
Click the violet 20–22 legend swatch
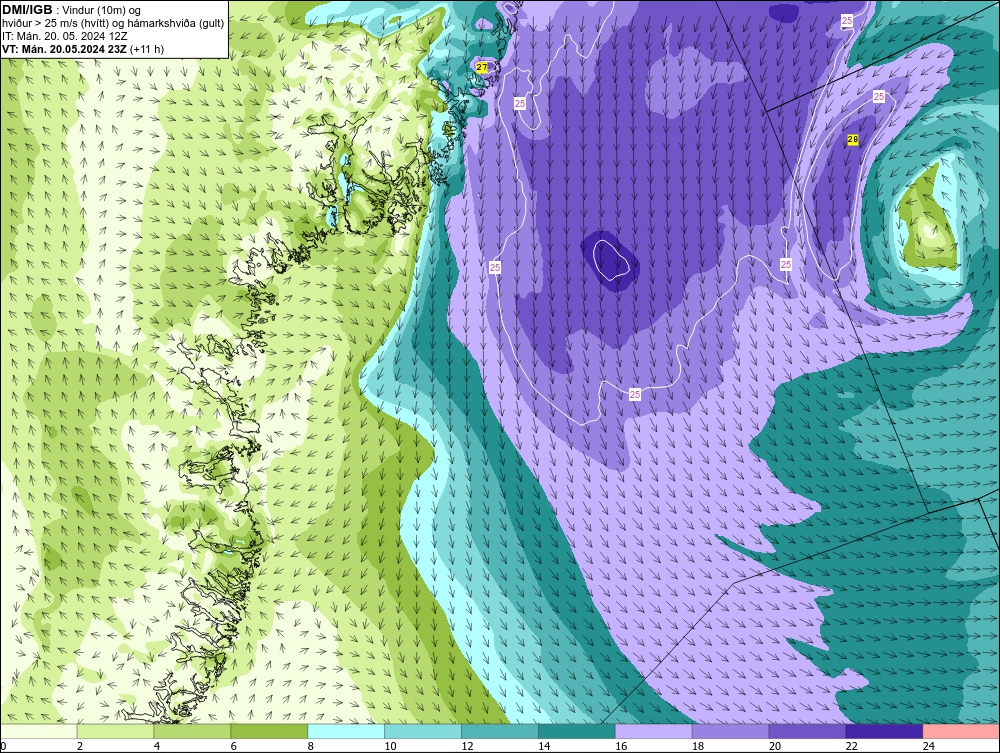pos(807,731)
